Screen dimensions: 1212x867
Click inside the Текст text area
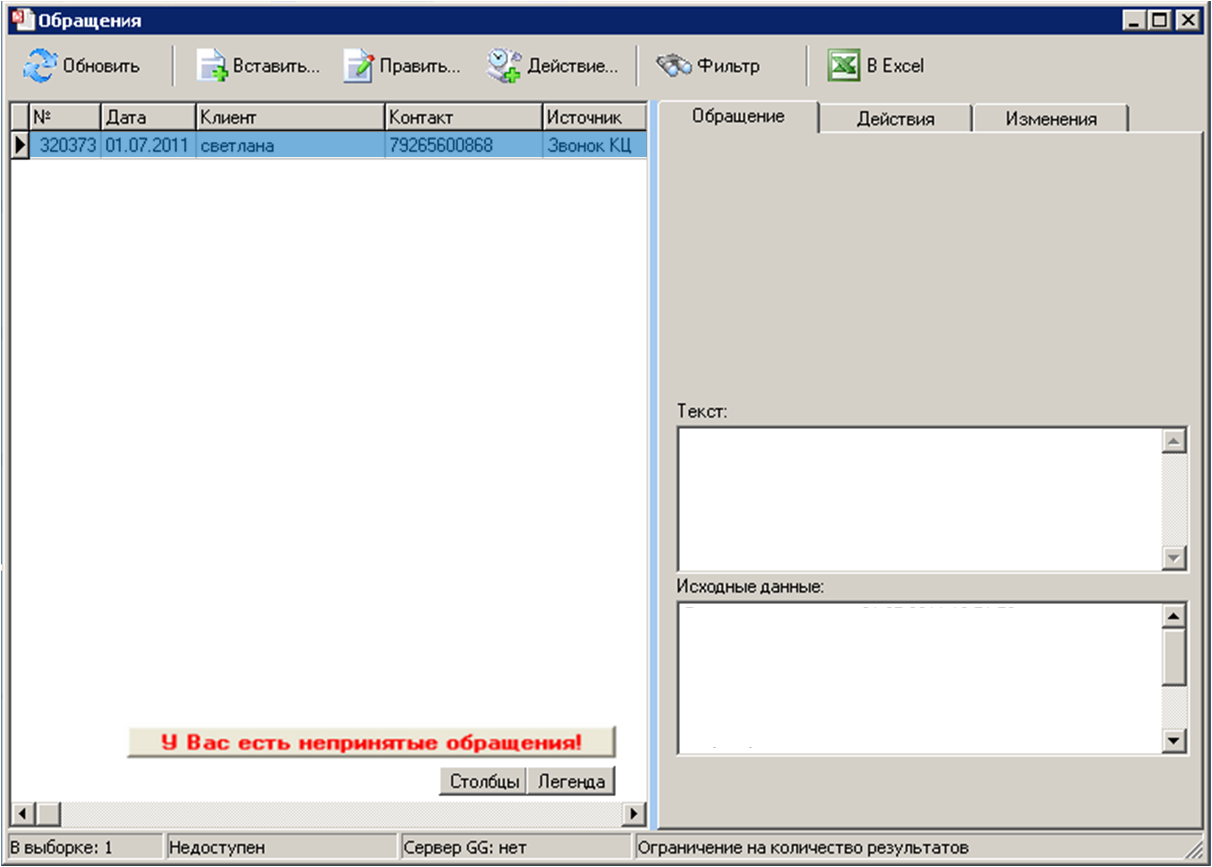click(x=920, y=499)
